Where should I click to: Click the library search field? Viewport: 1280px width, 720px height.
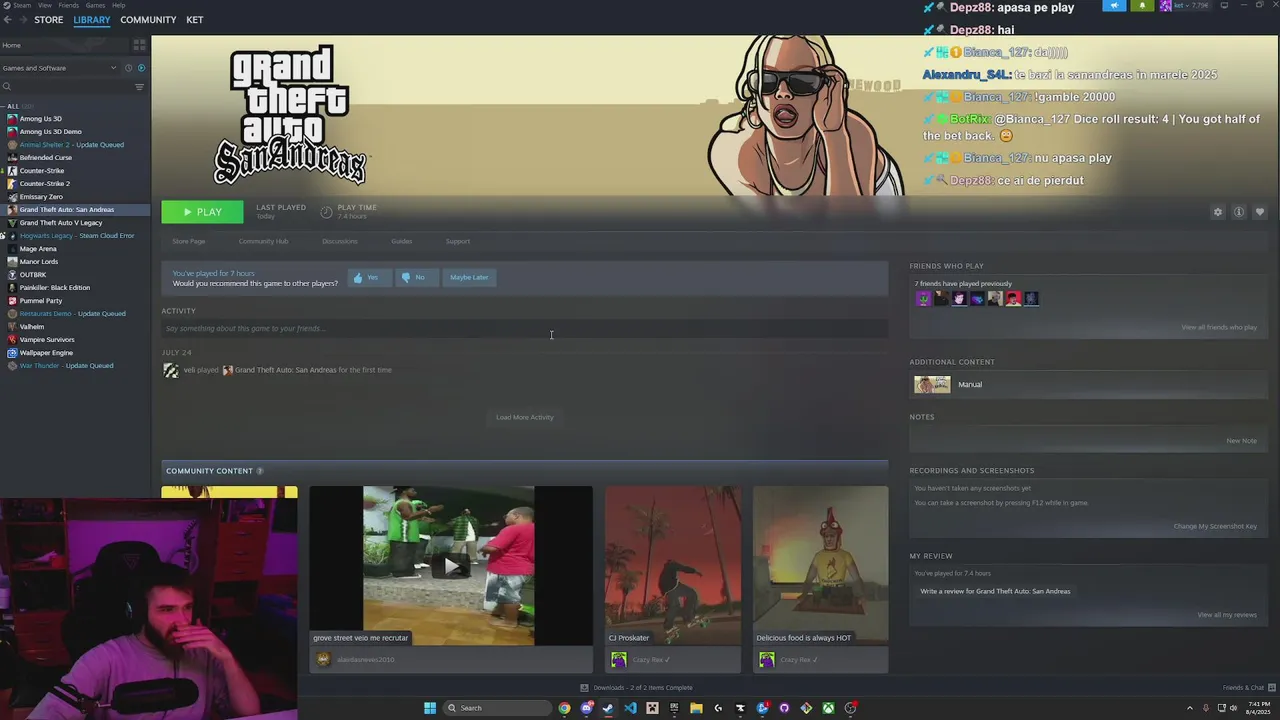66,87
